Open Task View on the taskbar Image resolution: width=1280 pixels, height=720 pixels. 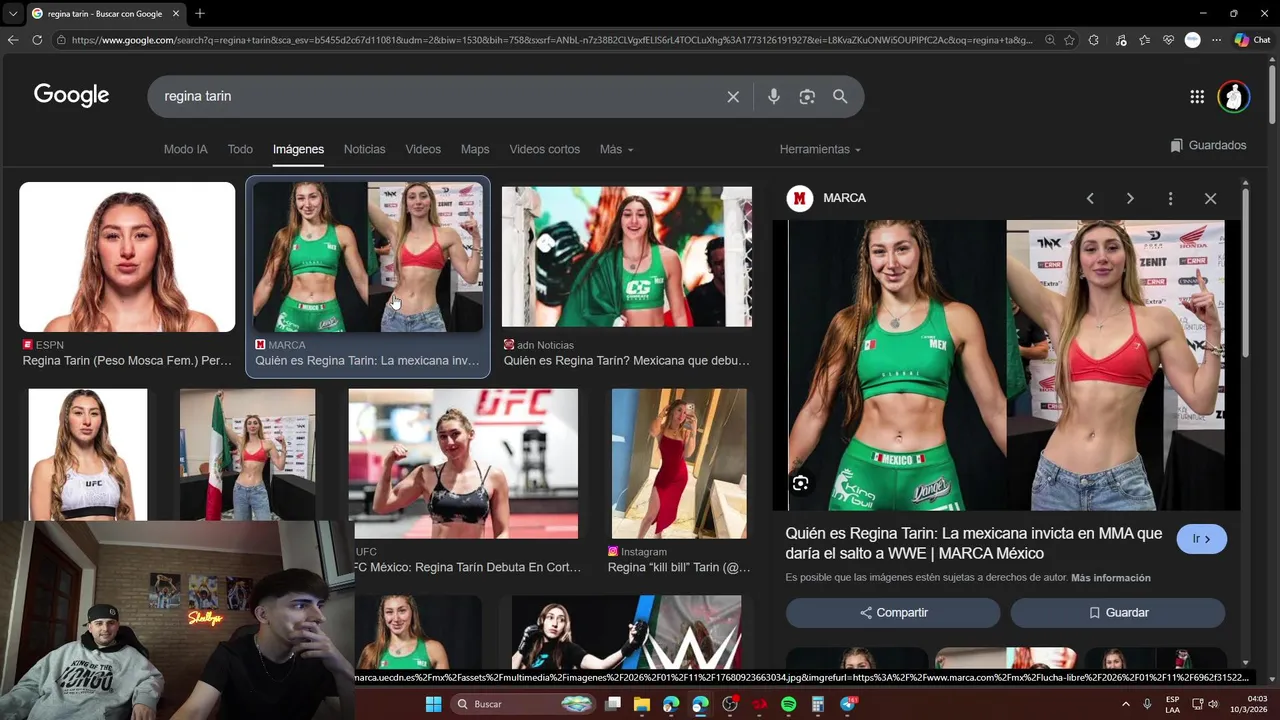613,704
